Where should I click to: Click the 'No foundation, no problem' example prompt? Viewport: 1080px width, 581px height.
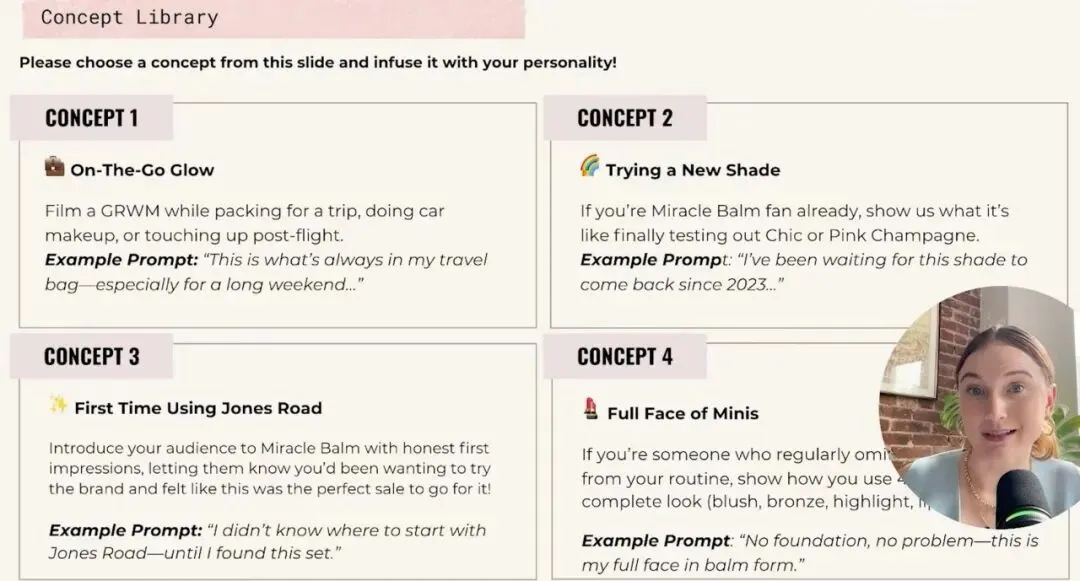click(810, 552)
